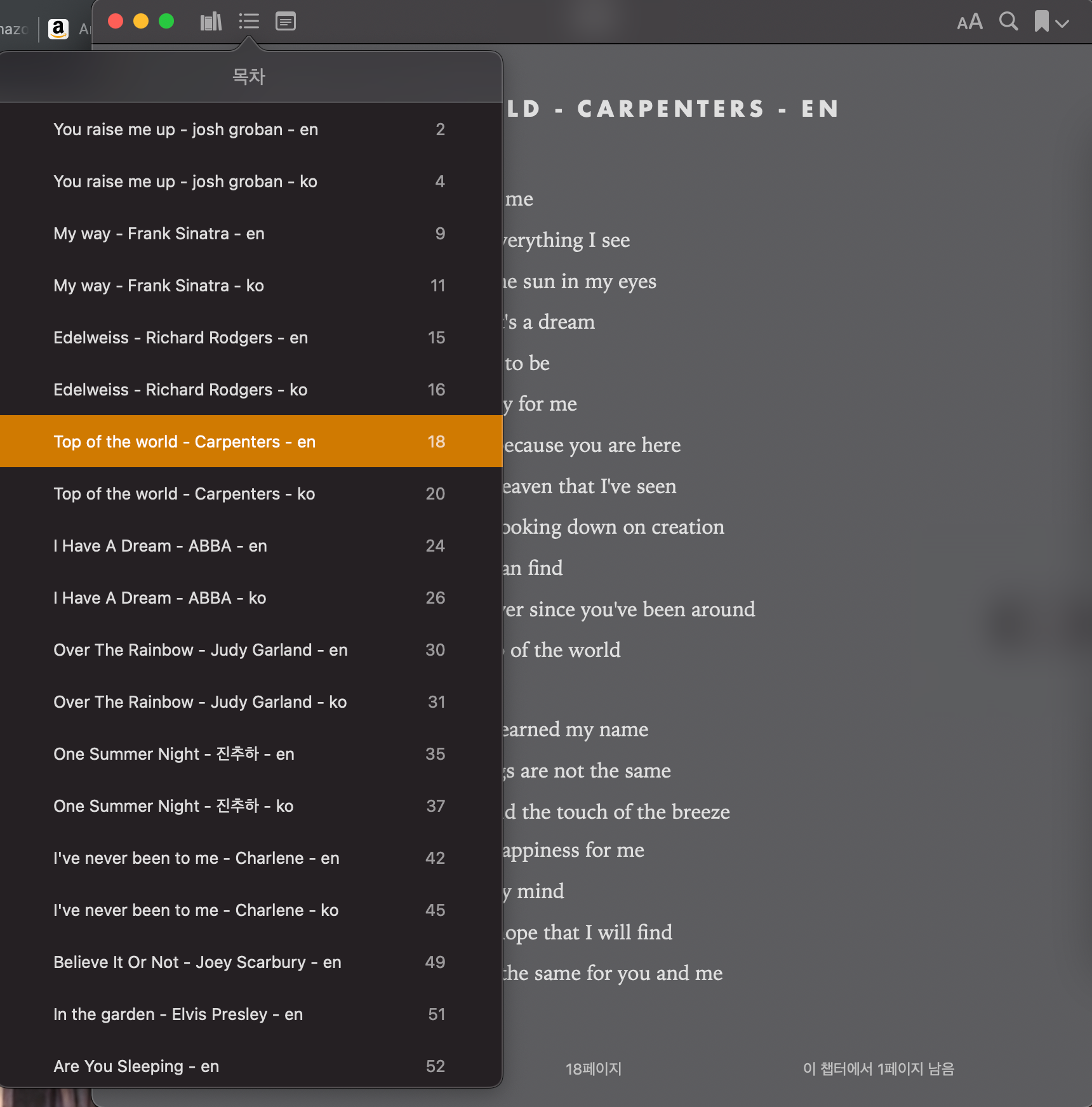Open the notes panel icon
The height and width of the screenshot is (1107, 1092).
pyautogui.click(x=286, y=22)
